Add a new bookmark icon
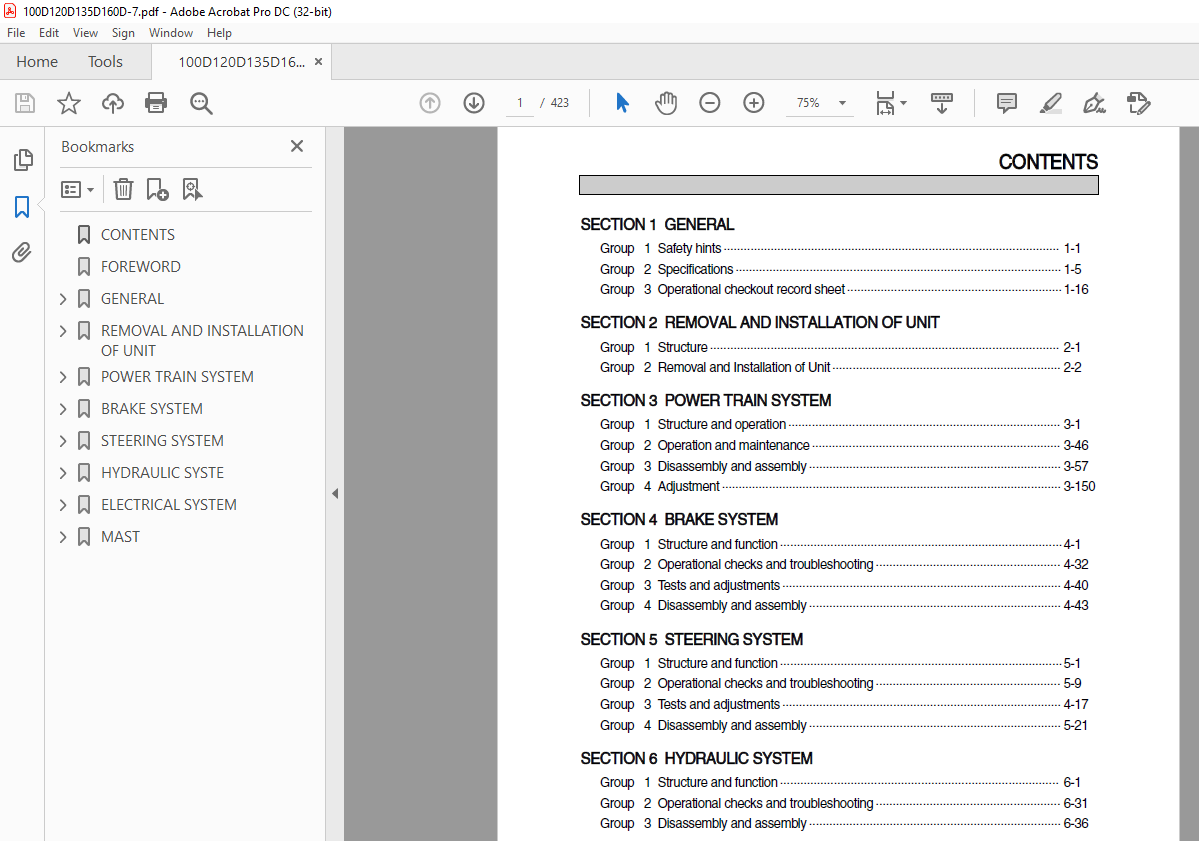 158,189
